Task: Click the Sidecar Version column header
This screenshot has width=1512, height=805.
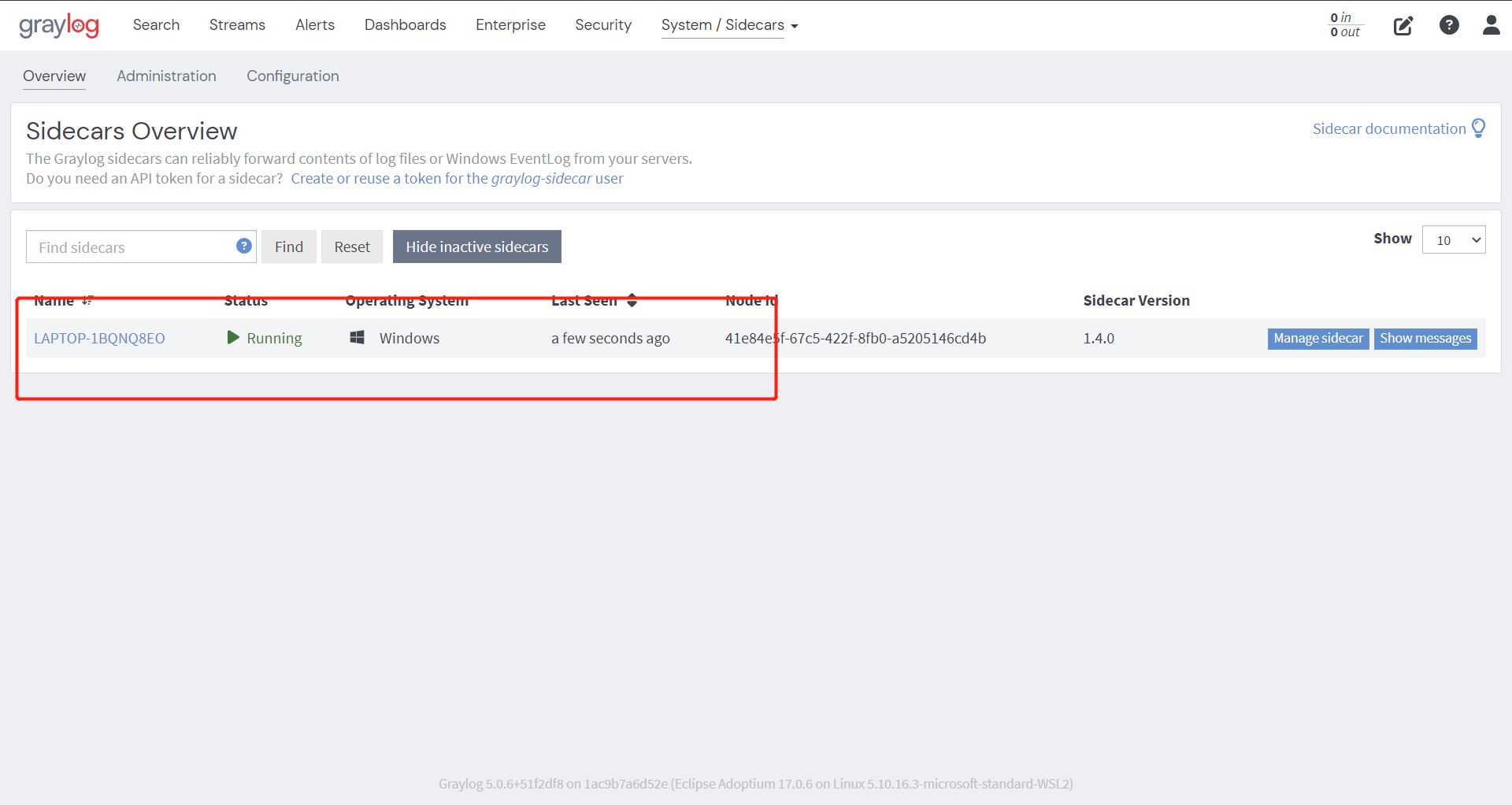Action: 1136,300
